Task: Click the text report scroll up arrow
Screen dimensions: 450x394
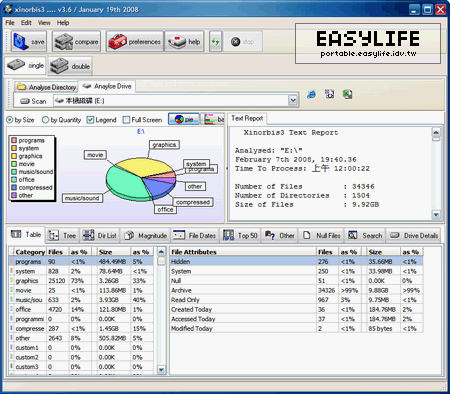Action: [436, 132]
